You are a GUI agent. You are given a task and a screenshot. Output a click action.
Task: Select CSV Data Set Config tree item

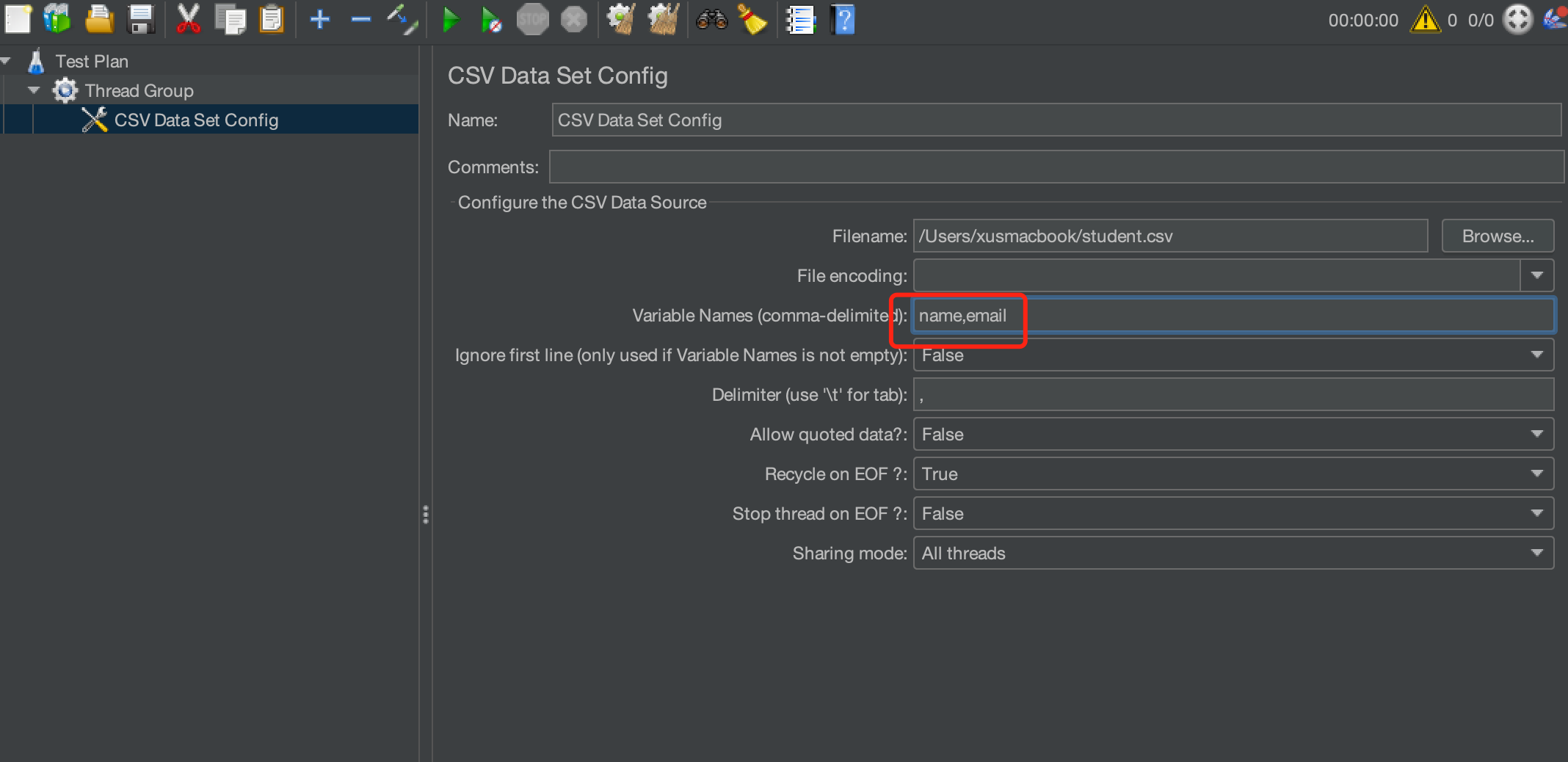[x=196, y=120]
